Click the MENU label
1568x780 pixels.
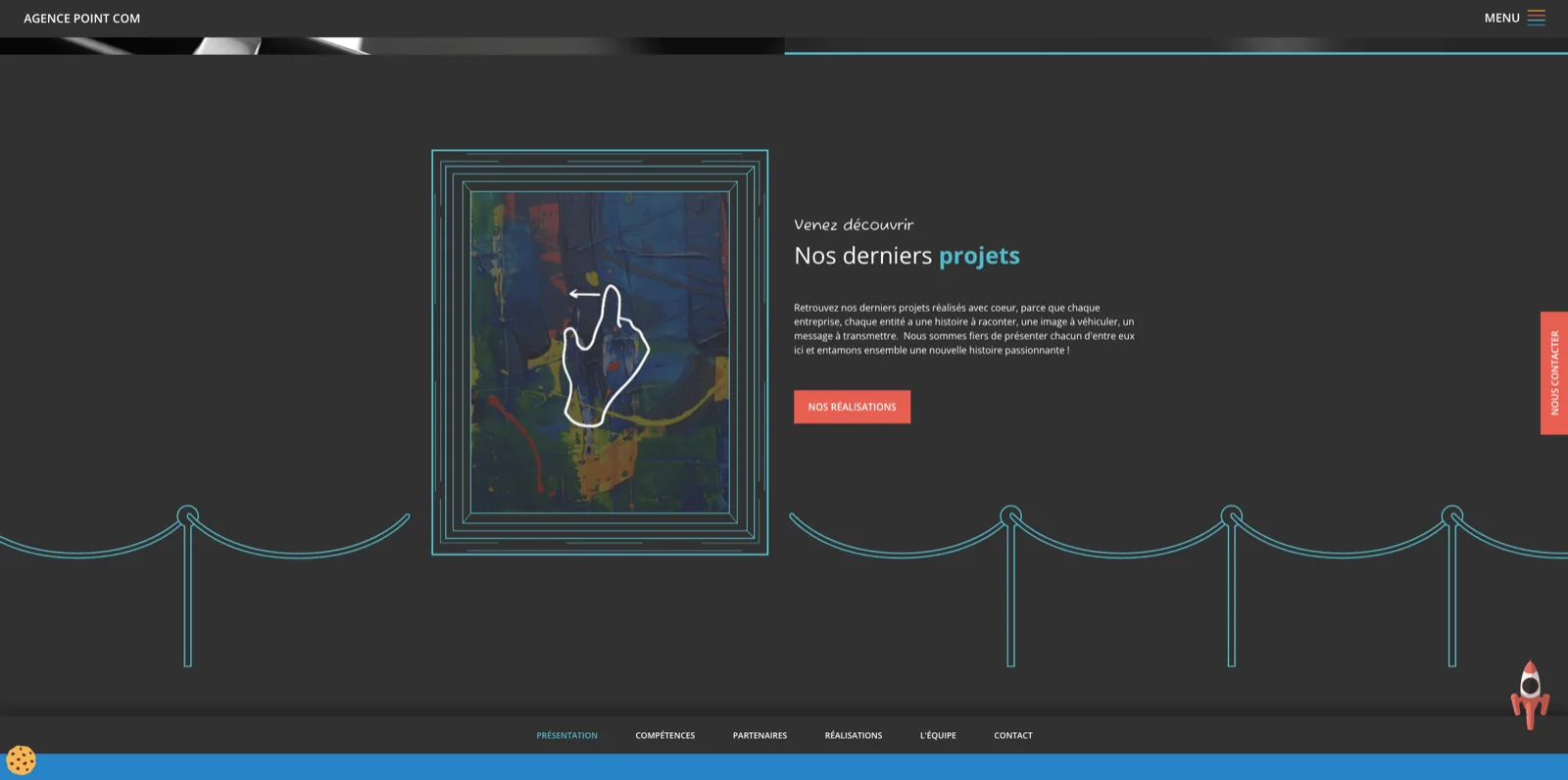(x=1501, y=18)
